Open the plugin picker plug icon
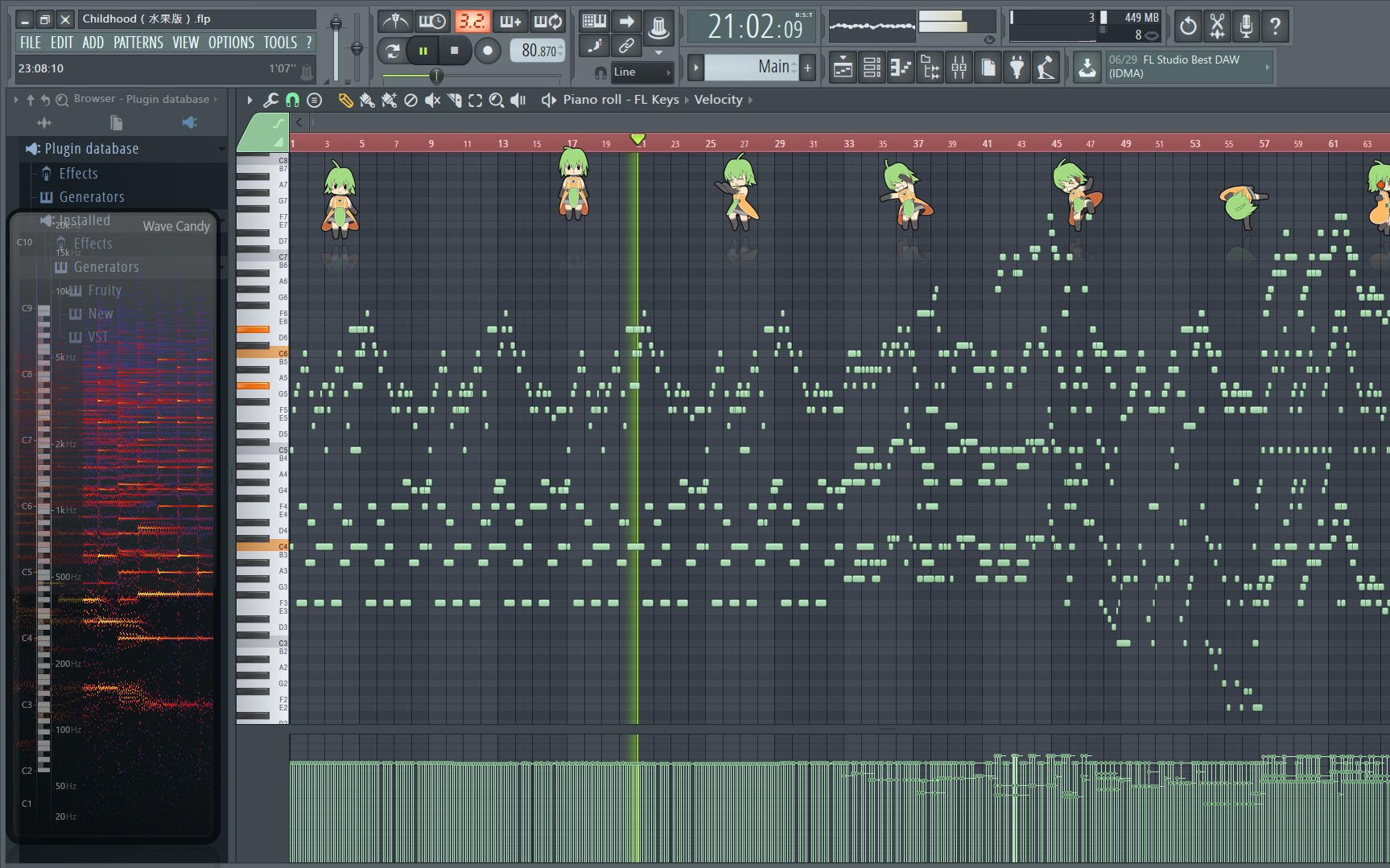 click(1017, 68)
